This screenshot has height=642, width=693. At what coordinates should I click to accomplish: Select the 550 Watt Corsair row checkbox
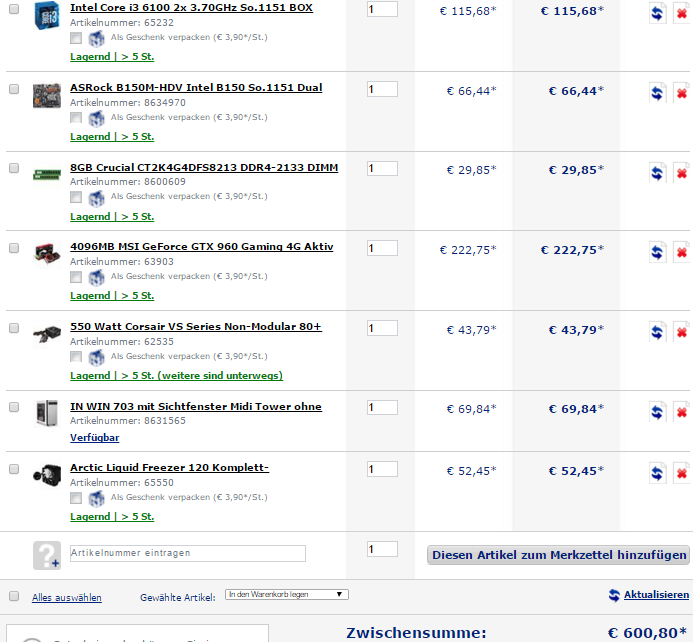pyautogui.click(x=14, y=328)
